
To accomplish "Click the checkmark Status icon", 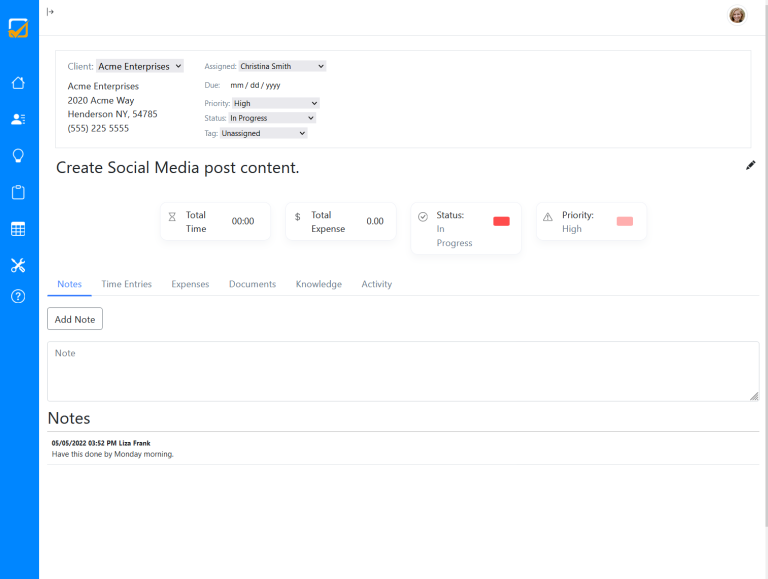I will [423, 217].
